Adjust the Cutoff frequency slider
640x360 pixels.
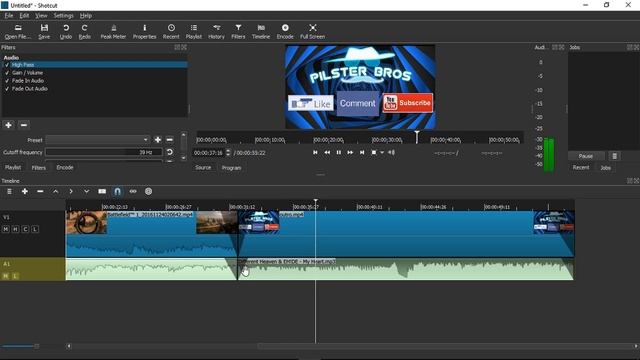click(x=104, y=152)
